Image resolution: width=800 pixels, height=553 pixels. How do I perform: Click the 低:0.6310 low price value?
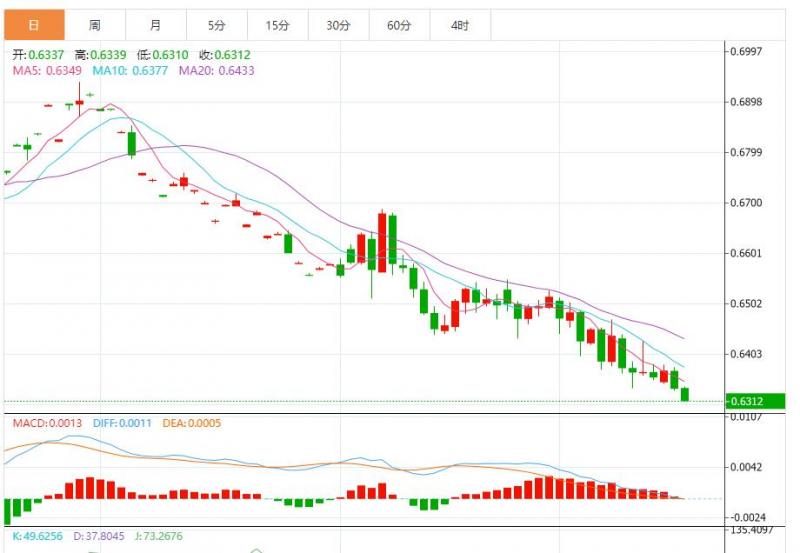(x=163, y=55)
